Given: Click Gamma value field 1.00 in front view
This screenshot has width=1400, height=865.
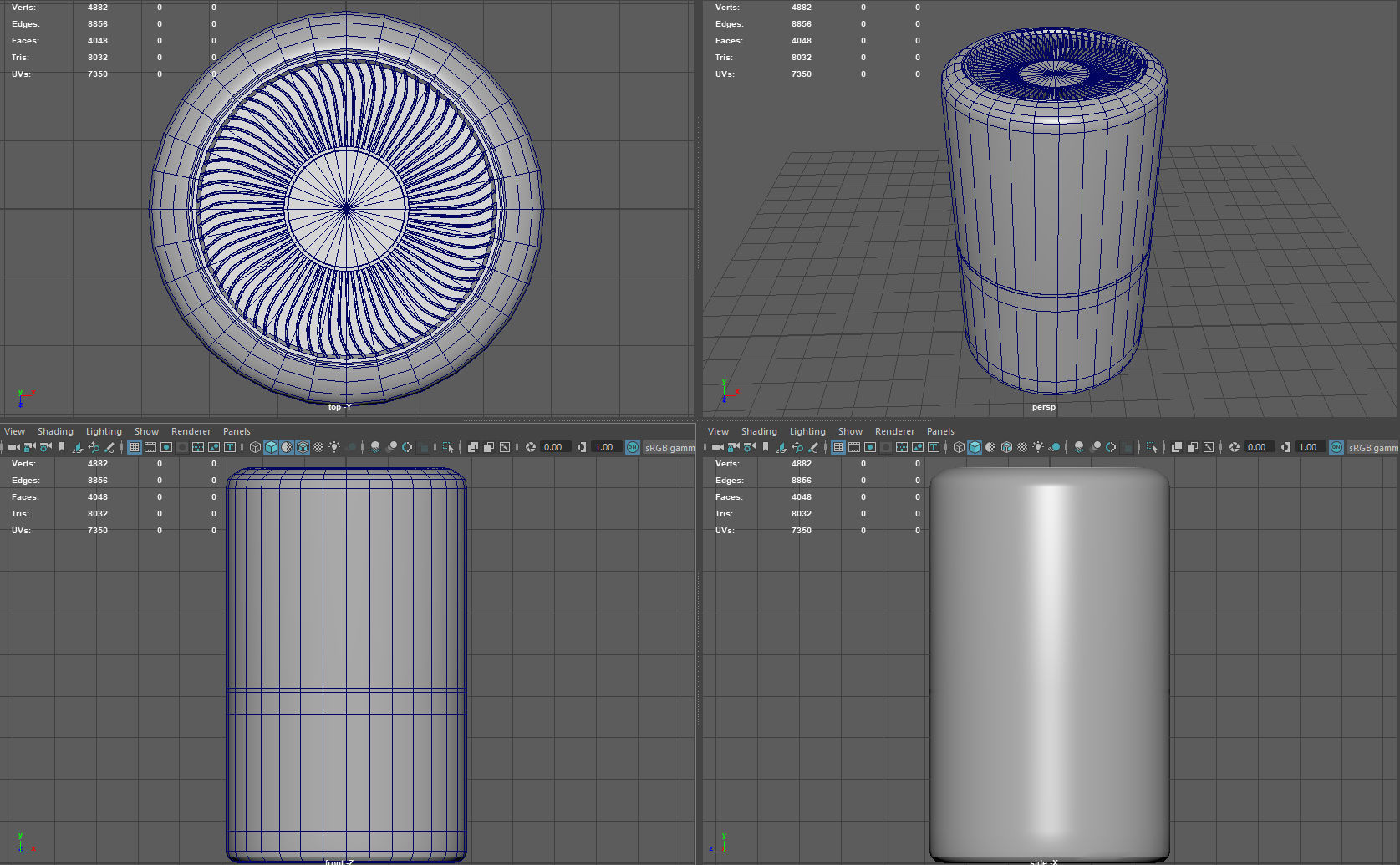Looking at the screenshot, I should tap(605, 447).
